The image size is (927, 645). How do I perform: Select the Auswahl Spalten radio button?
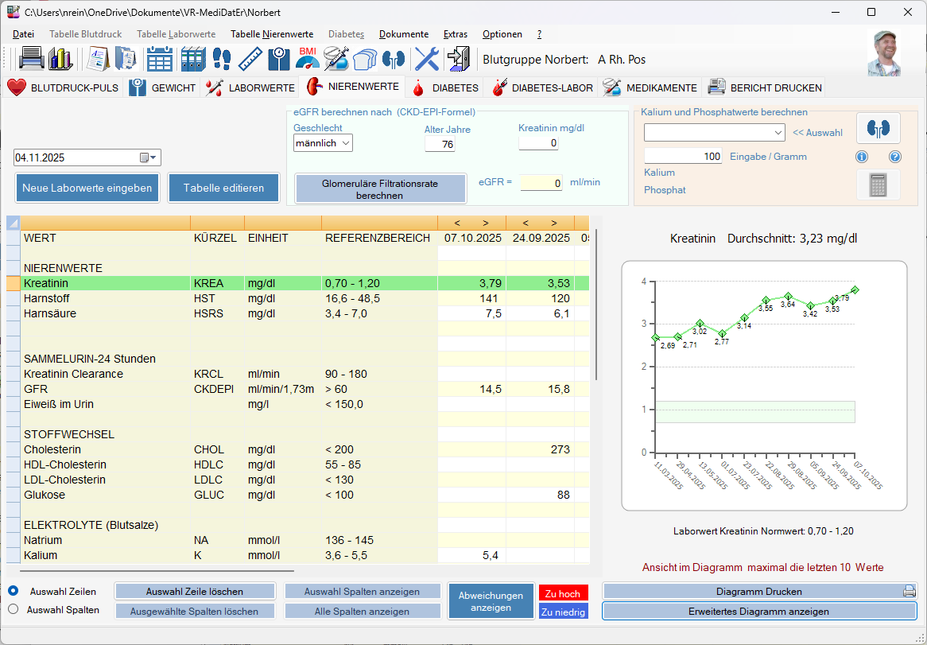(13, 609)
